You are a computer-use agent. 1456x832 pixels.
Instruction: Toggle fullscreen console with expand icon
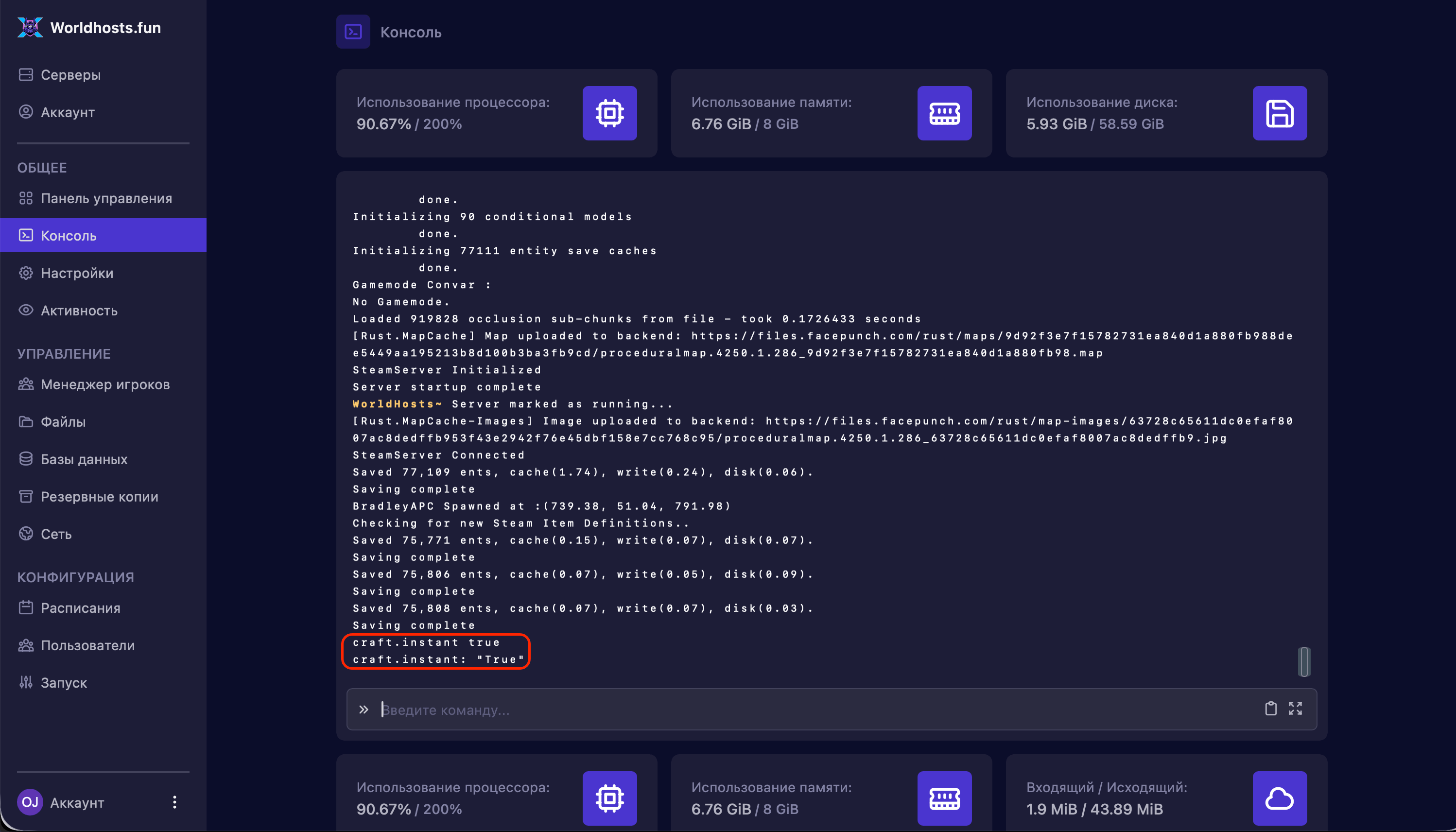(x=1296, y=709)
